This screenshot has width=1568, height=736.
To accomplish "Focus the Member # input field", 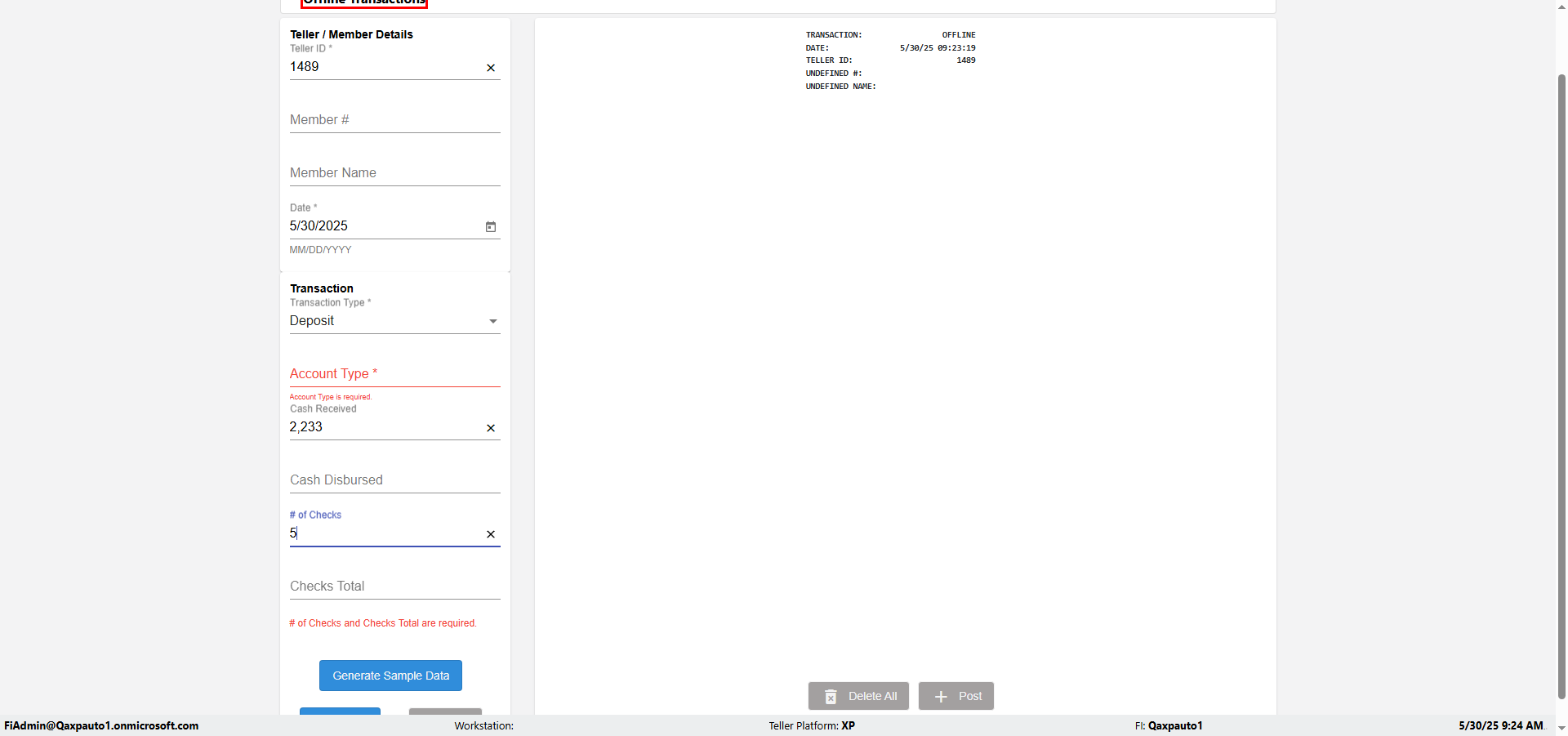I will [x=395, y=120].
